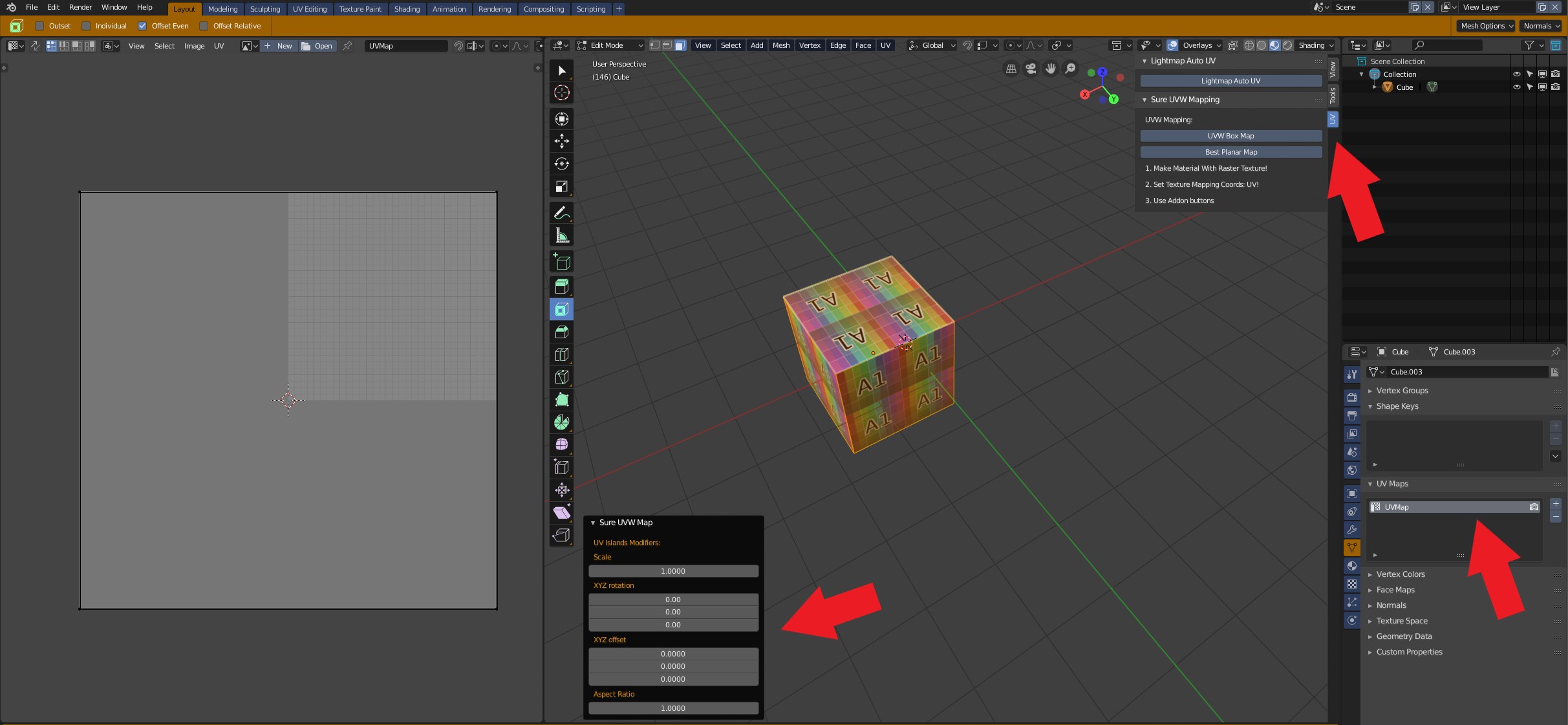1568x725 pixels.
Task: Expand the Vertex Groups panel
Action: [x=1402, y=391]
